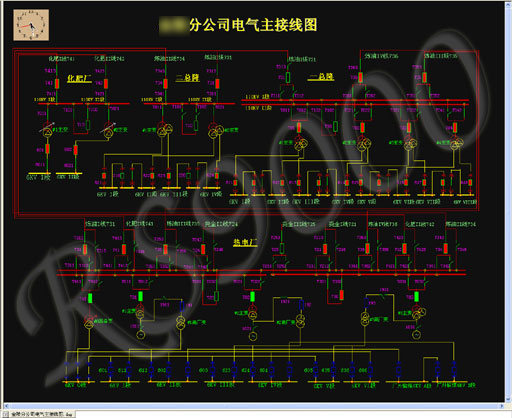The width and height of the screenshot is (512, 418).
Task: Click the blue breaker labeled 601 at bottom
Action: 111,370
